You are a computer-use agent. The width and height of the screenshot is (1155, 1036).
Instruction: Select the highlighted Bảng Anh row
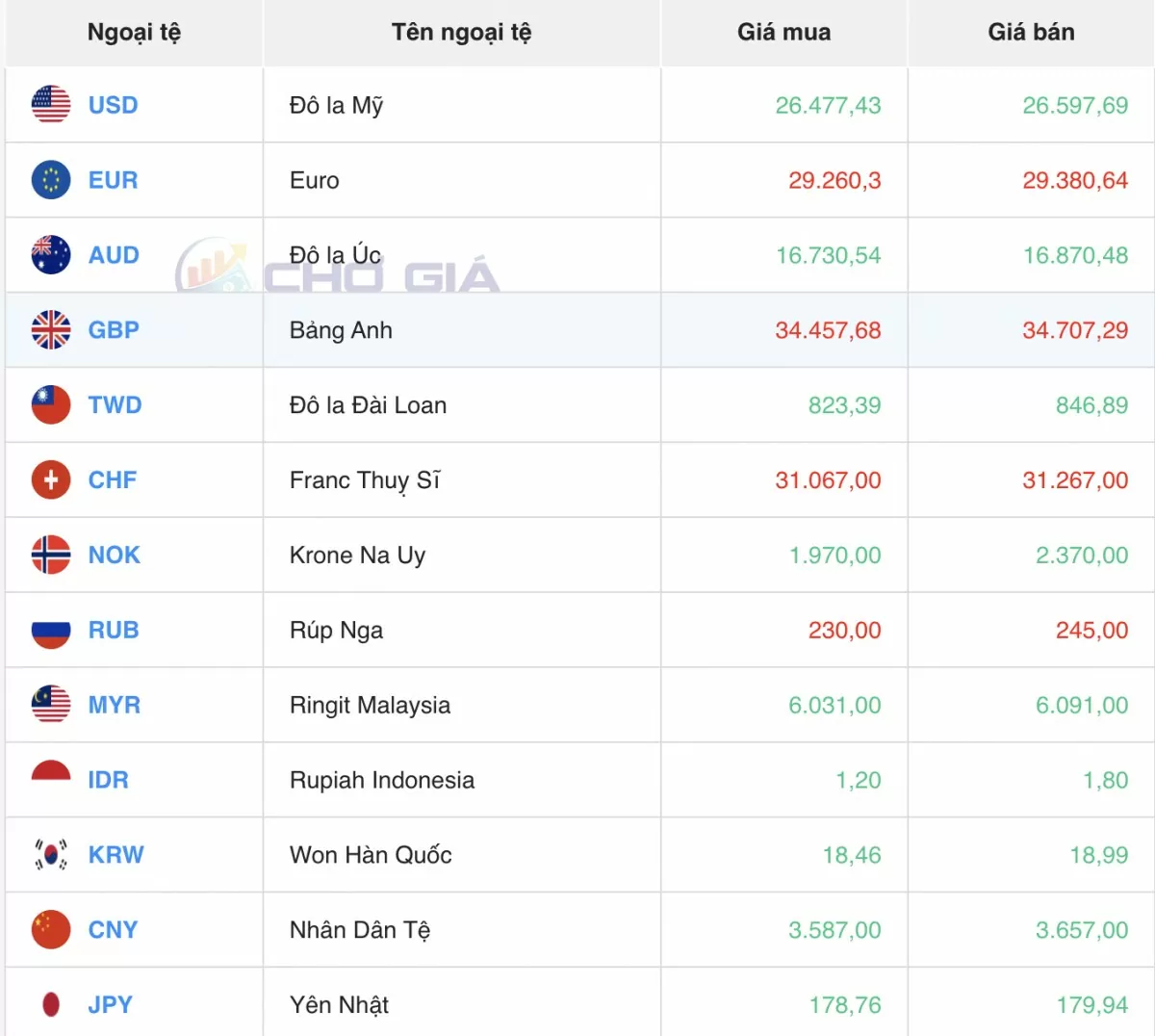point(462,329)
